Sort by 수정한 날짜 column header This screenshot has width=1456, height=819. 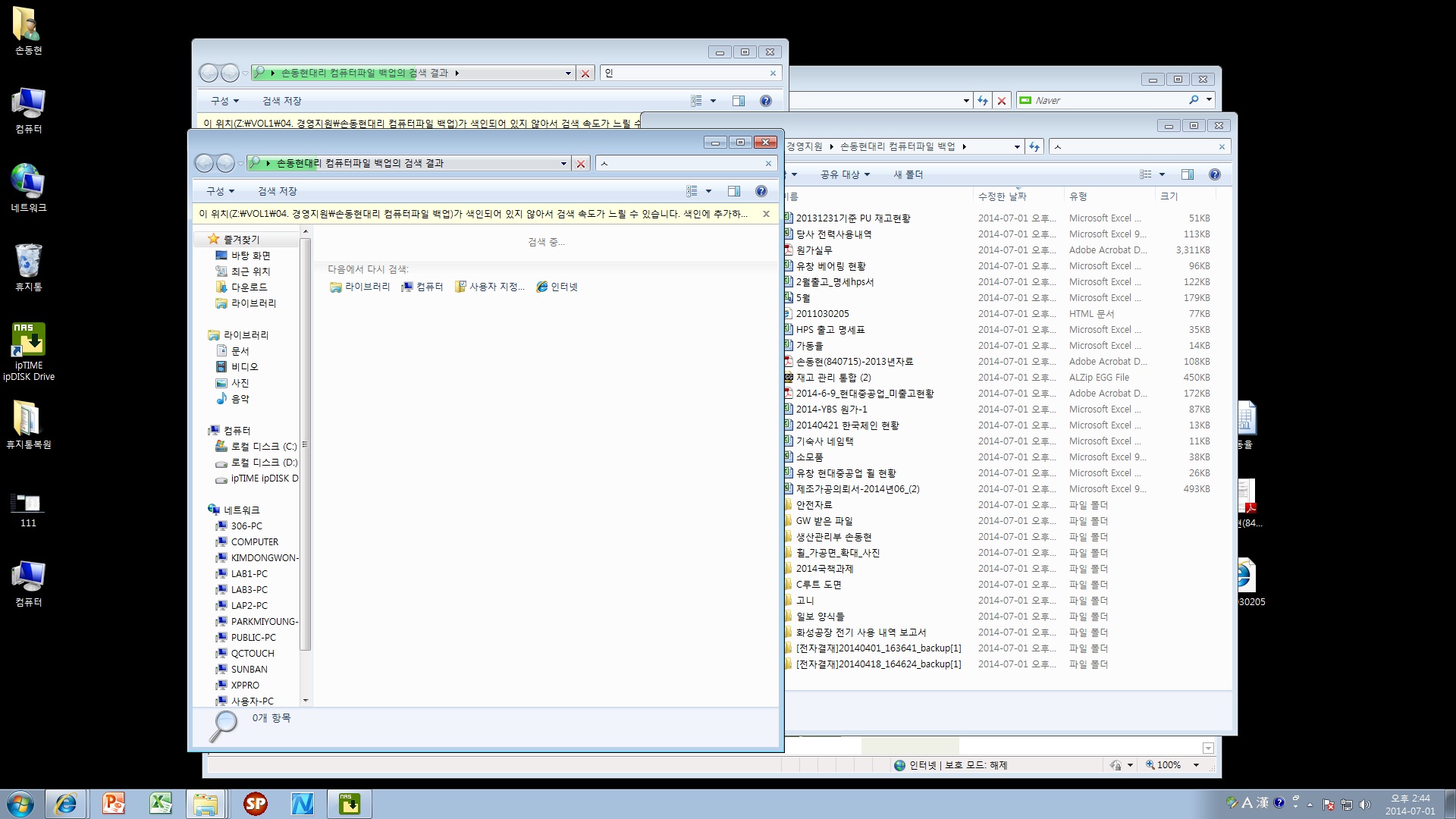(x=1002, y=196)
